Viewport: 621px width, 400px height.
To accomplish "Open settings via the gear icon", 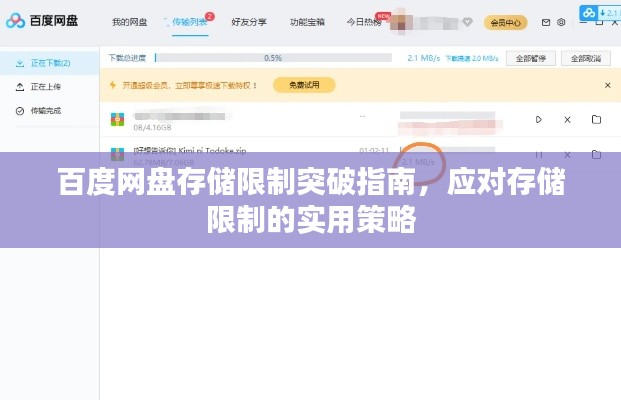I will (x=561, y=22).
